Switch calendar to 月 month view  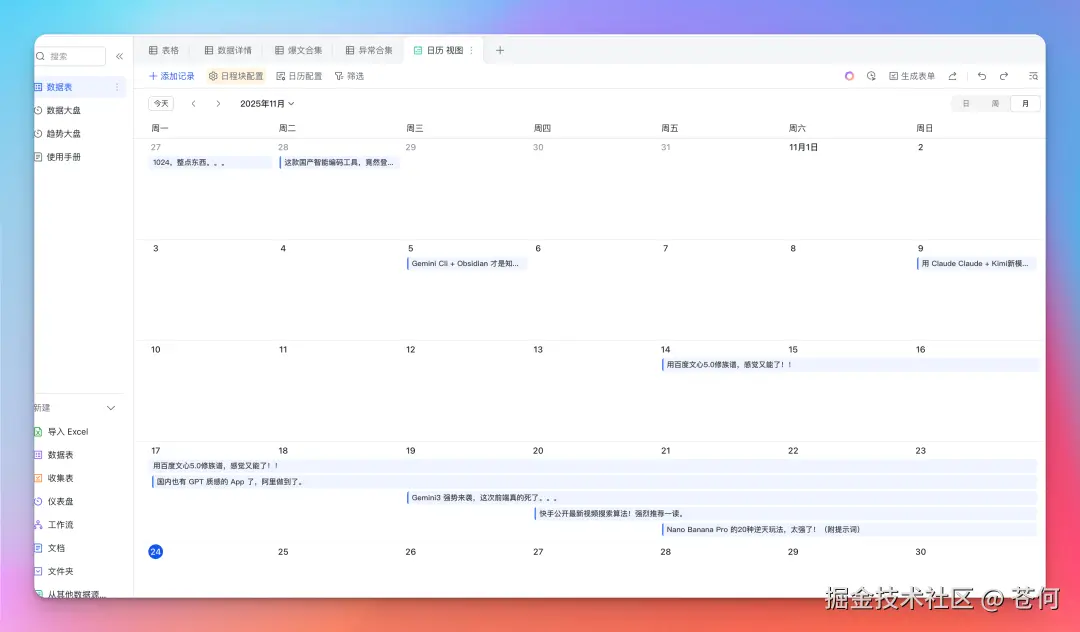pos(1025,103)
